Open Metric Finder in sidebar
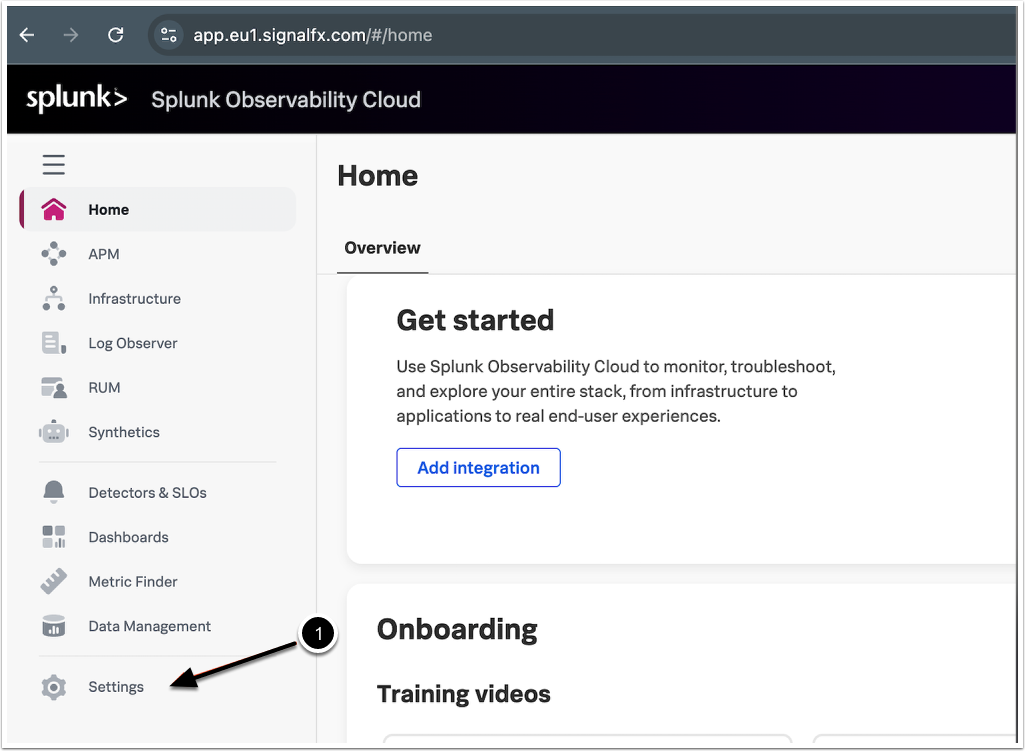 coord(133,582)
